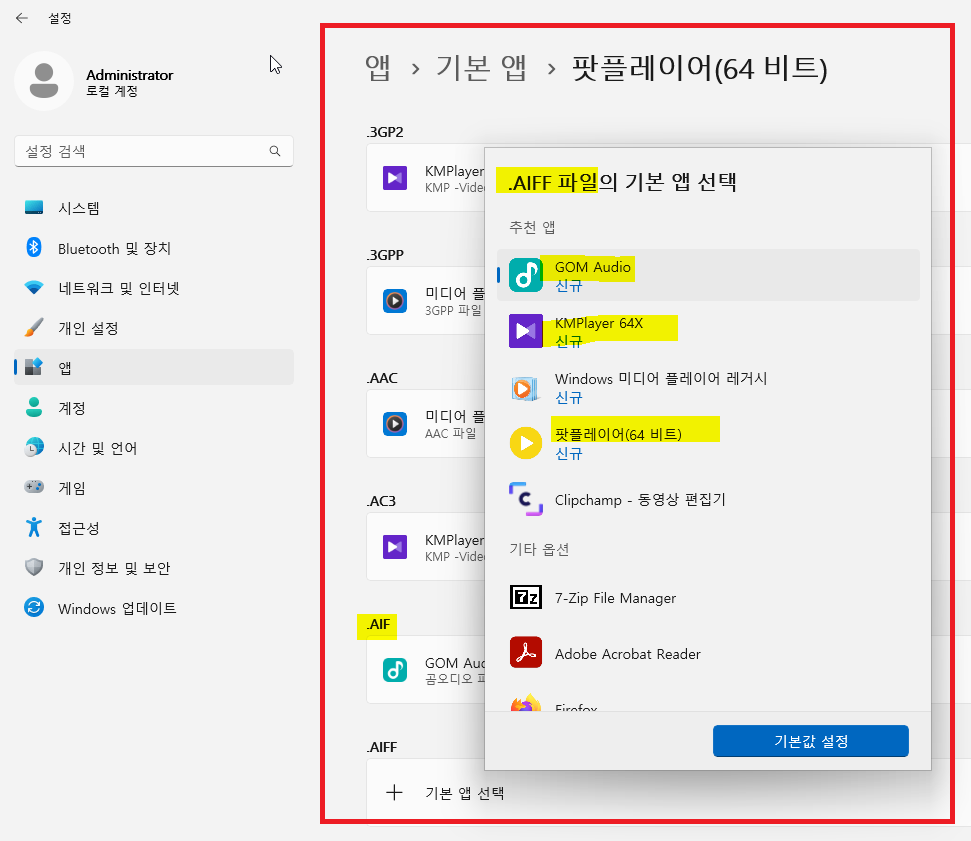Go to 네트워크 및 인터넷 settings
Viewport: 971px width, 841px height.
[x=154, y=288]
